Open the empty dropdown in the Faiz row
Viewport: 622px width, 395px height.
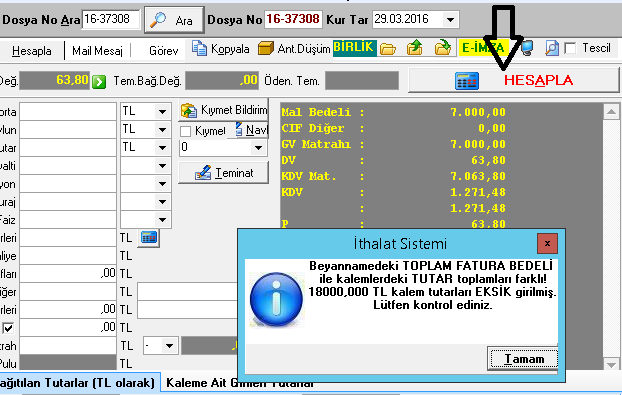click(162, 220)
